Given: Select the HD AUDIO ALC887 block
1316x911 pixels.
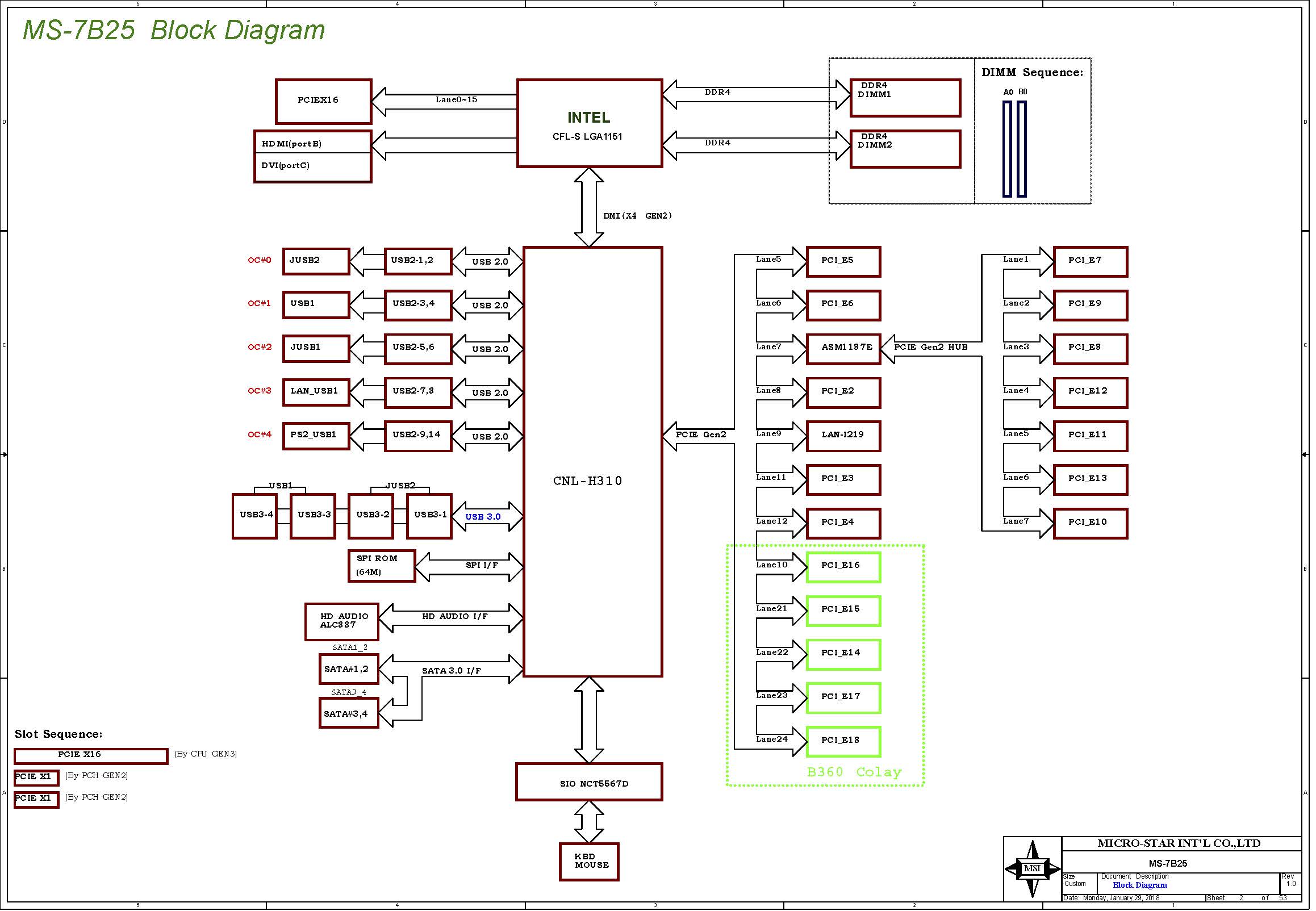Looking at the screenshot, I should [x=341, y=621].
